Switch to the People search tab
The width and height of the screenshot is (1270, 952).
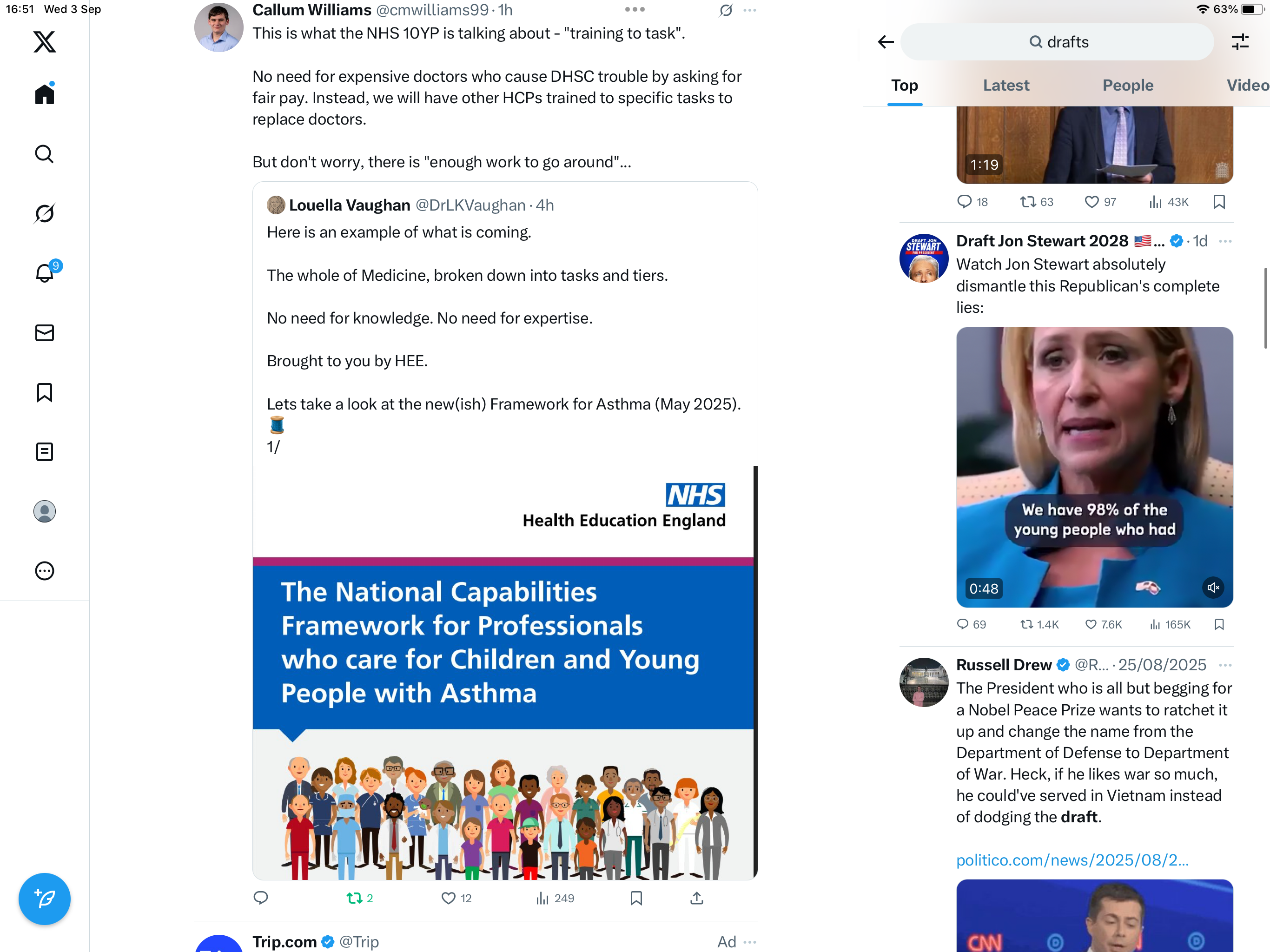tap(1128, 85)
